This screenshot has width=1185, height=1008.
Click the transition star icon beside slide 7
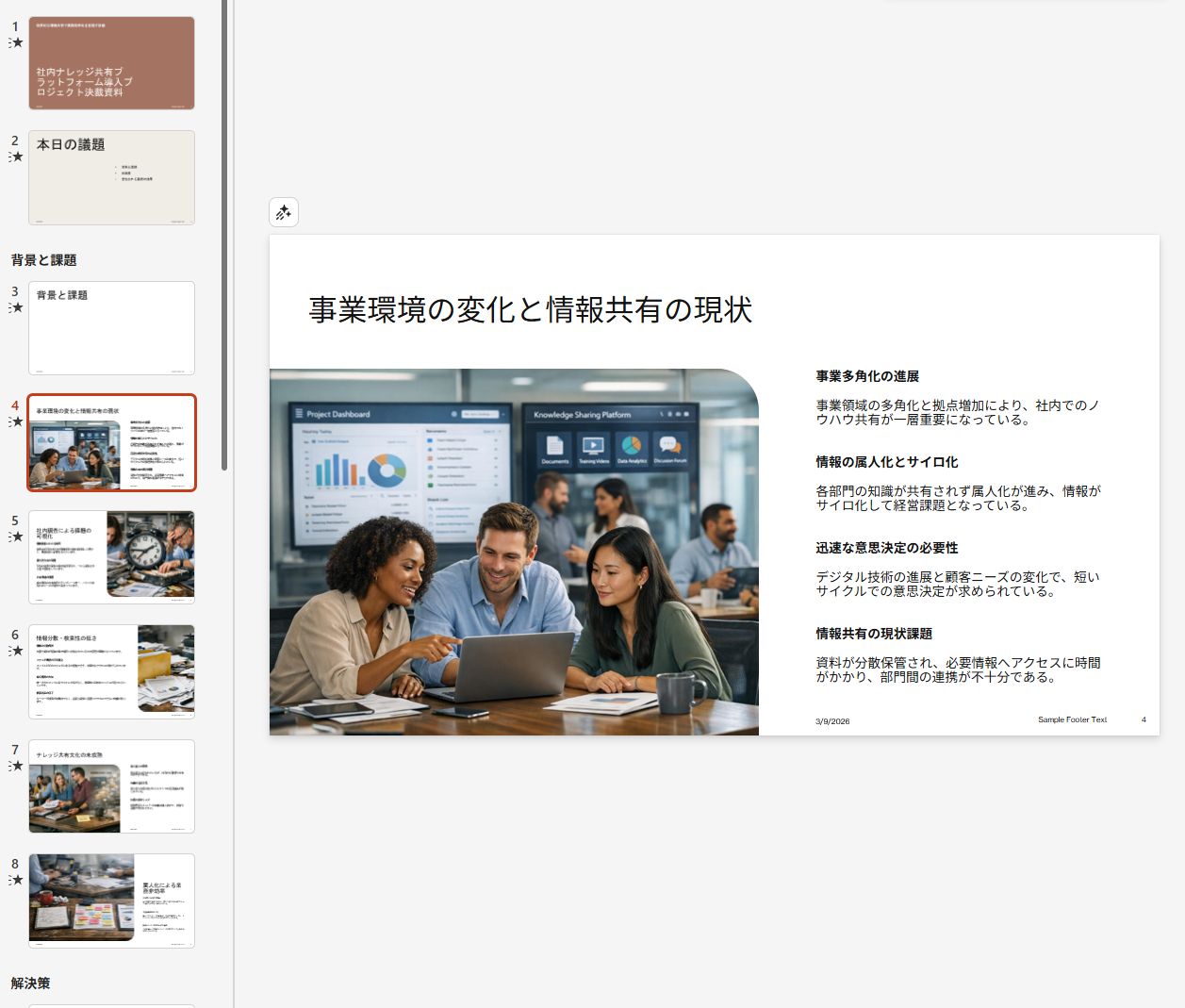pyautogui.click(x=16, y=767)
